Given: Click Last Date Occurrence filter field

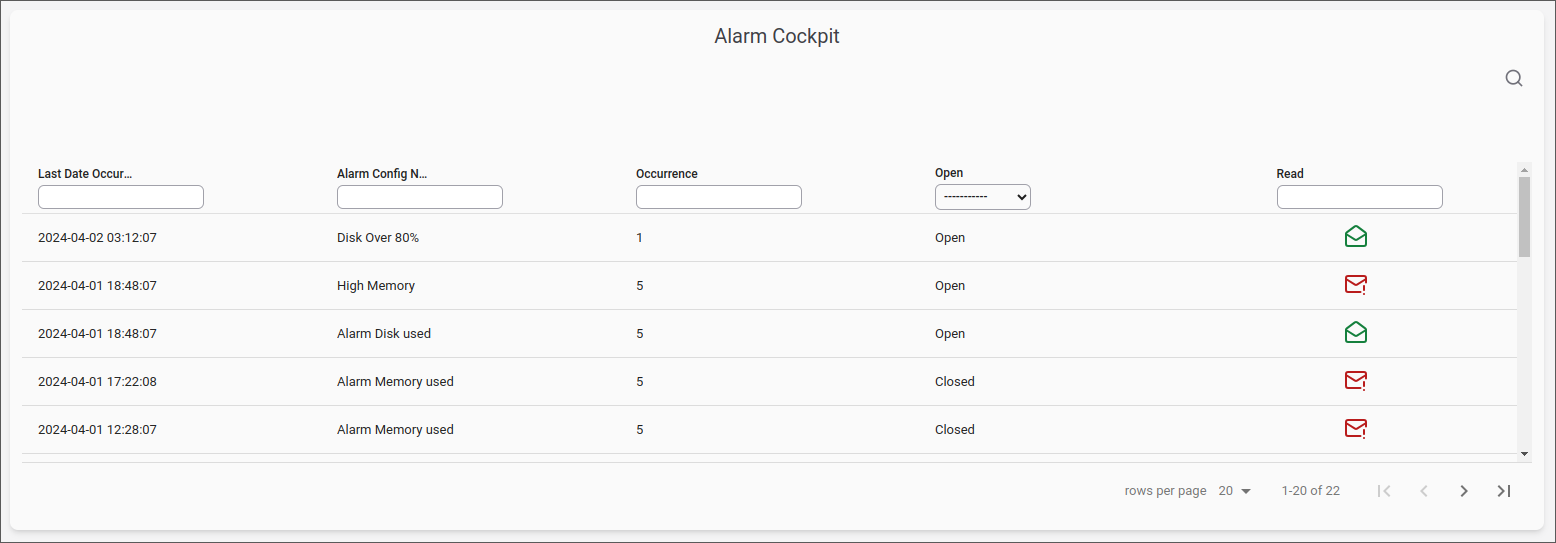Looking at the screenshot, I should click(121, 197).
